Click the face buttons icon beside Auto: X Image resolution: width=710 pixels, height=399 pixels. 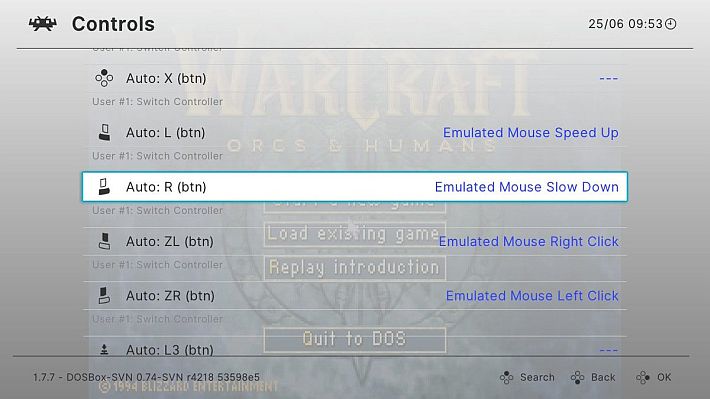click(x=104, y=78)
